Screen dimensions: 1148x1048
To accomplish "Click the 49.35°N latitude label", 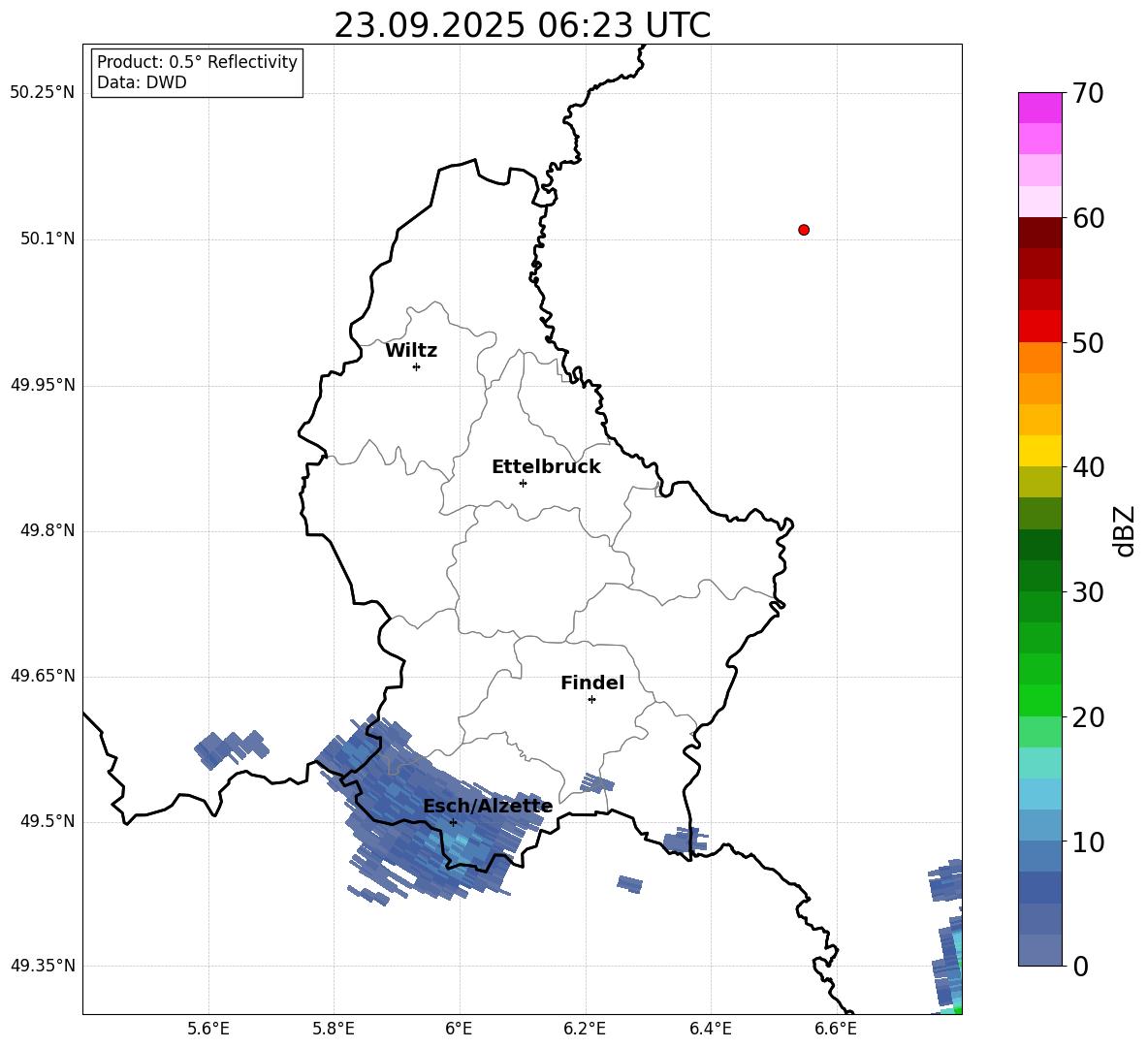I will [x=43, y=966].
